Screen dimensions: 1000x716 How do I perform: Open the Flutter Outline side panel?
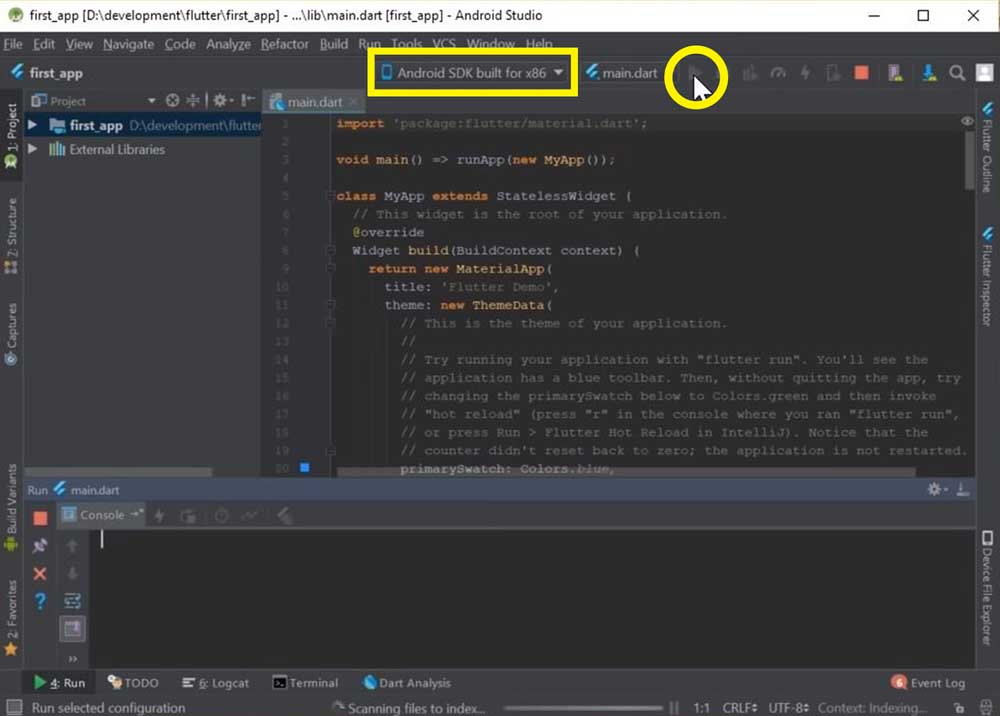point(987,147)
